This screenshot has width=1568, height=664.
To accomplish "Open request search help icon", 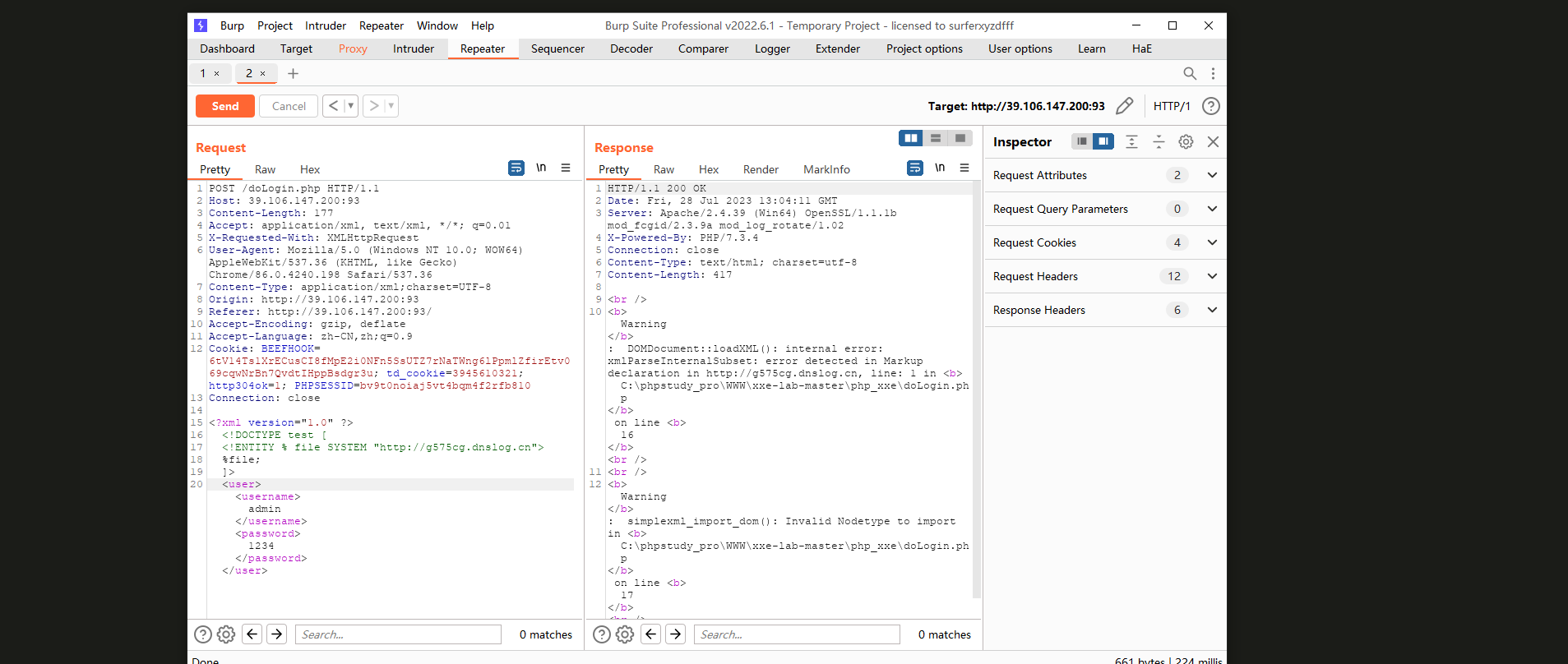I will pyautogui.click(x=203, y=634).
